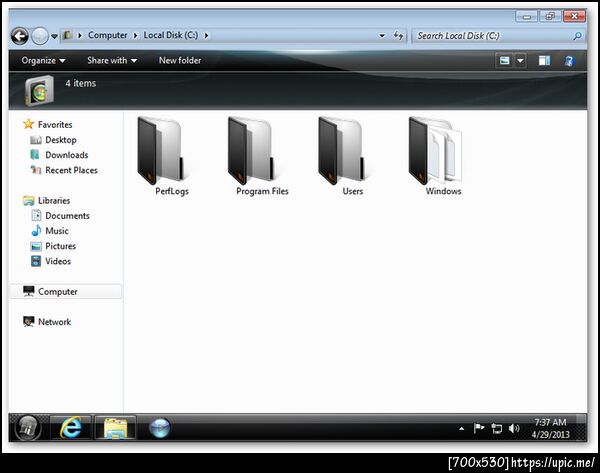Click the PerfLogs folder name label

pyautogui.click(x=172, y=191)
